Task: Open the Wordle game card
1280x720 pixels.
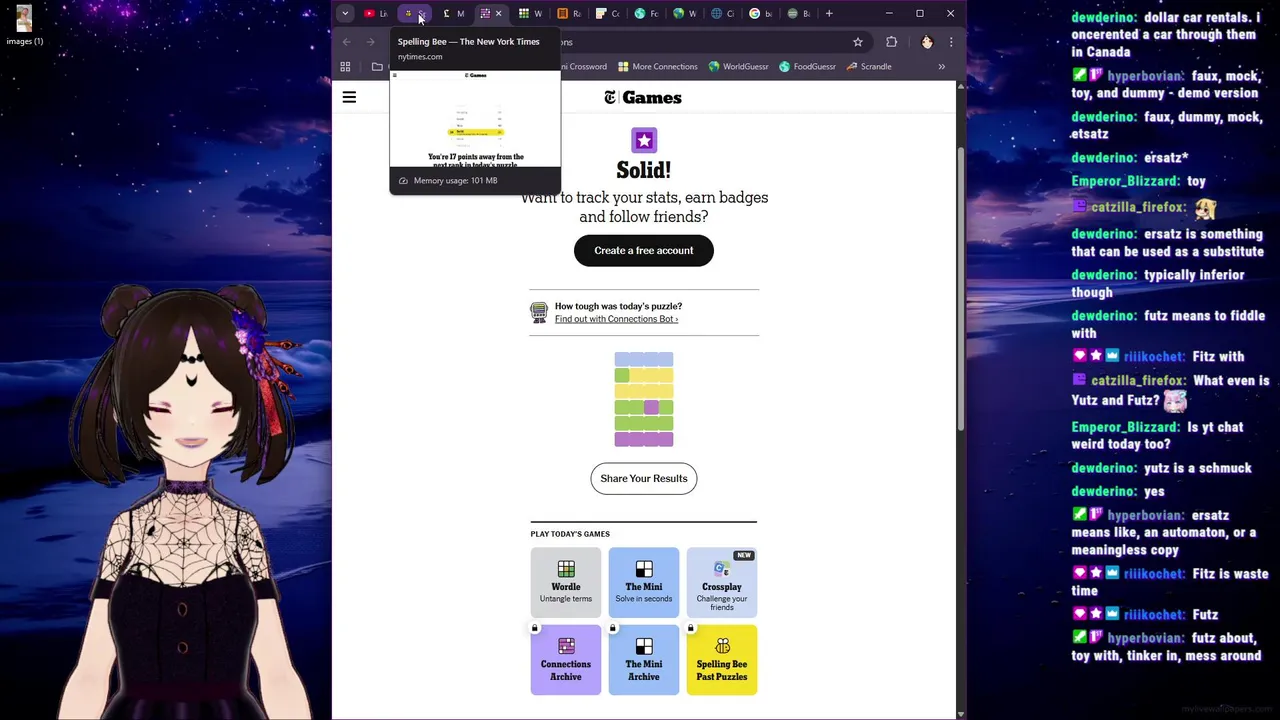Action: click(566, 583)
